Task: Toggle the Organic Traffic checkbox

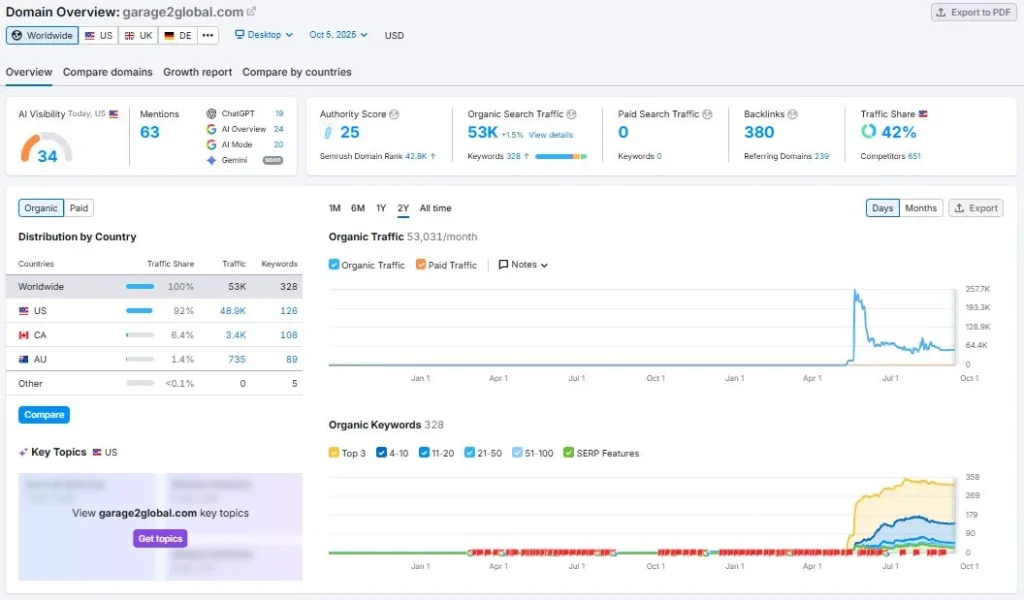Action: tap(334, 264)
